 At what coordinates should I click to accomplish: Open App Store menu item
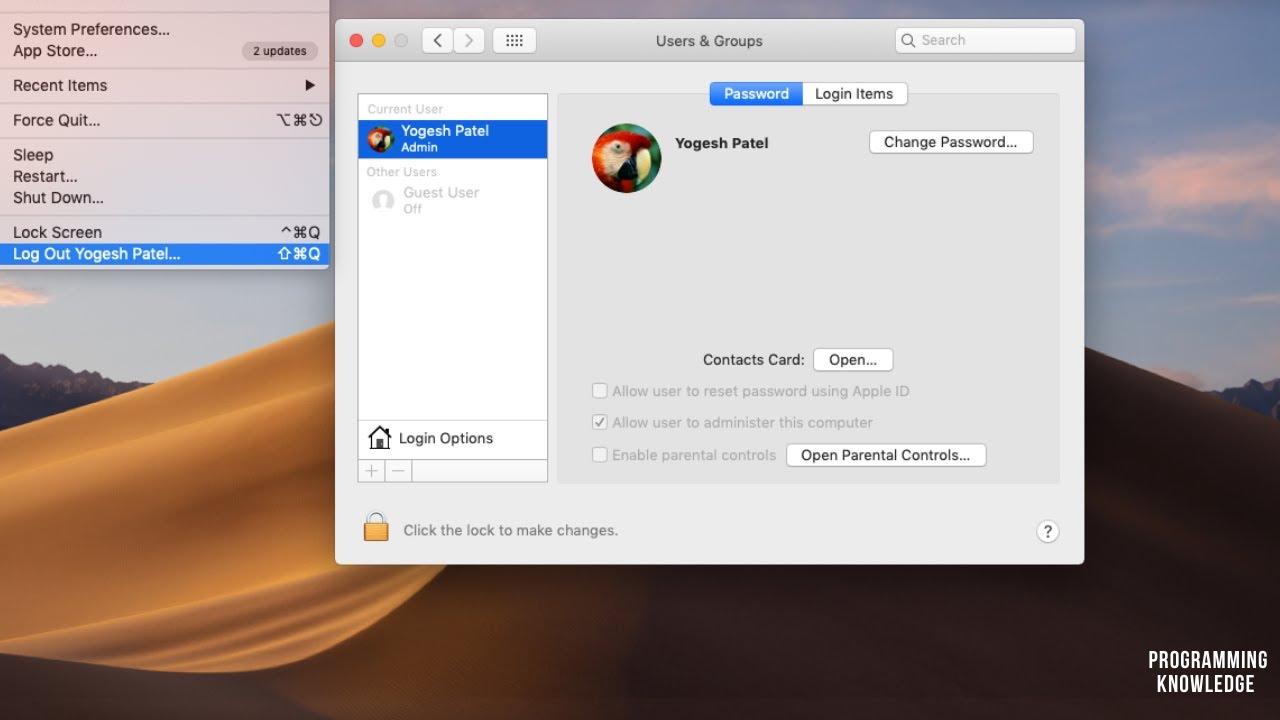pyautogui.click(x=164, y=51)
